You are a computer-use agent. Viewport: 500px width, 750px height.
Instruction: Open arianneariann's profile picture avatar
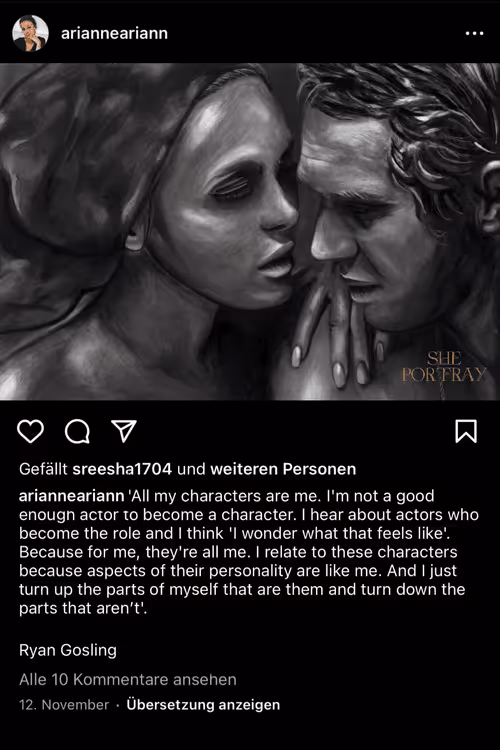30,33
